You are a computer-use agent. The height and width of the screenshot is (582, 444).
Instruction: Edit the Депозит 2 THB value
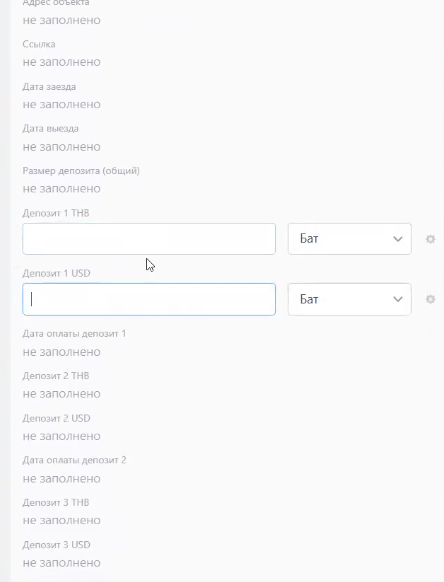click(x=62, y=393)
